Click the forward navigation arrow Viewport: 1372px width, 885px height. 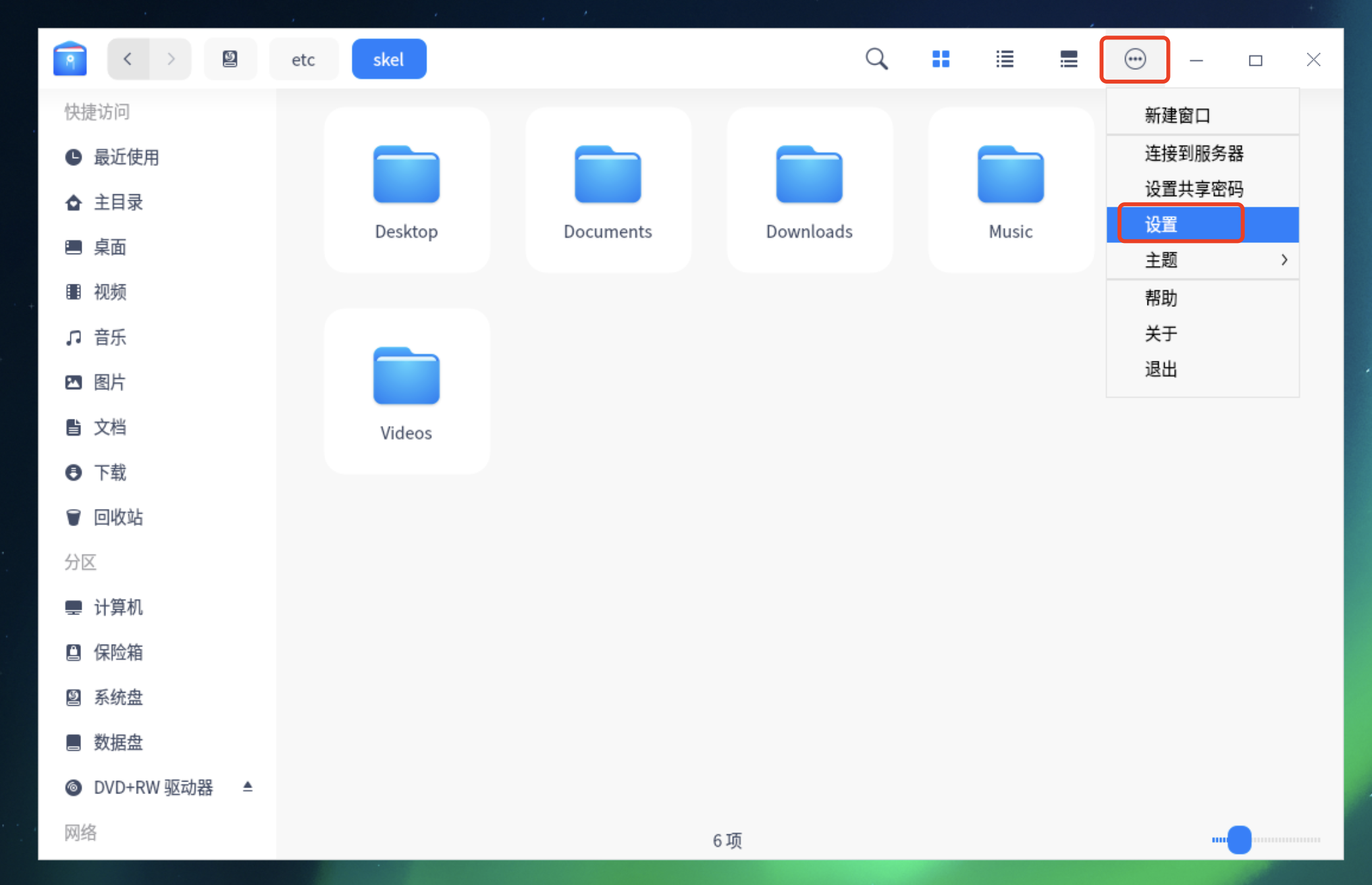click(170, 59)
